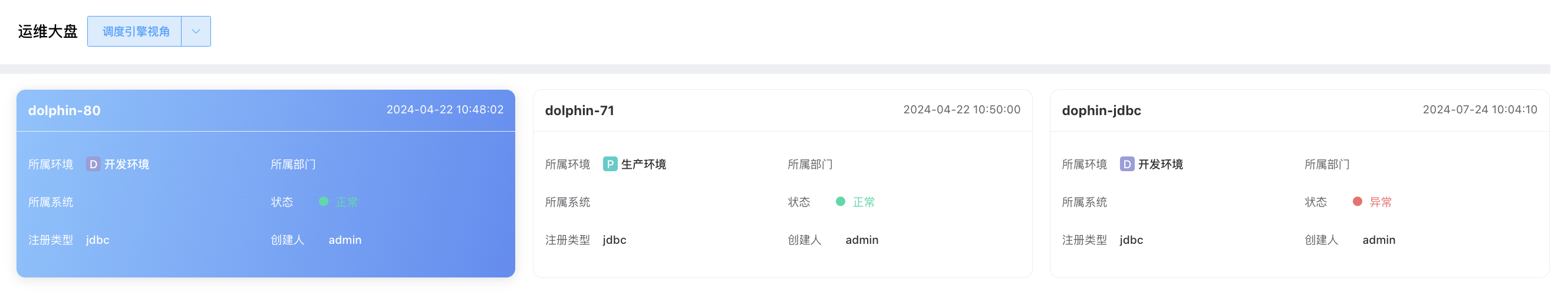
Task: Click admin creator on dolphin-80 card
Action: [344, 240]
